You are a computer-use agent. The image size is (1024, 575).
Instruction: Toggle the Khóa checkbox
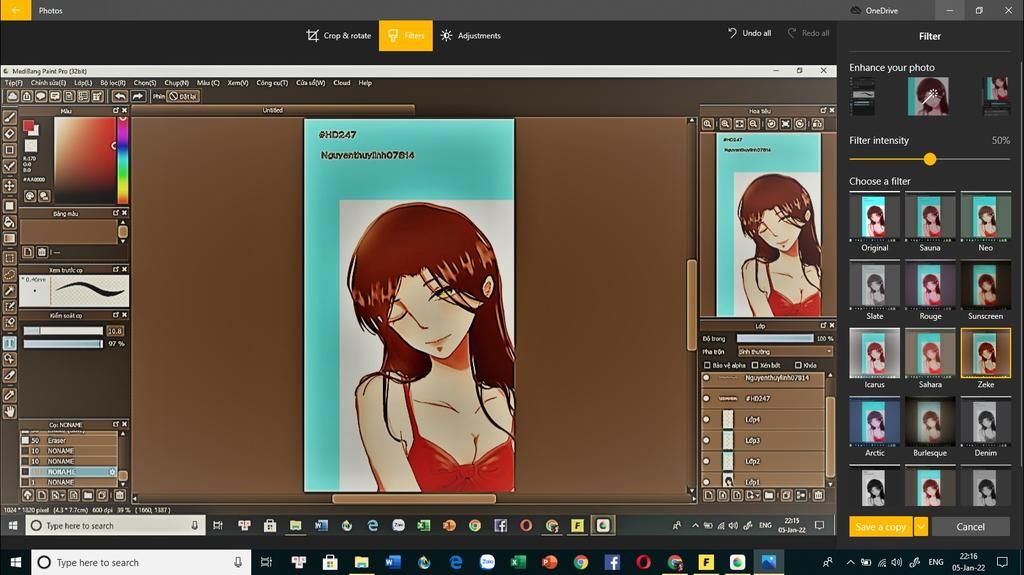pyautogui.click(x=798, y=365)
